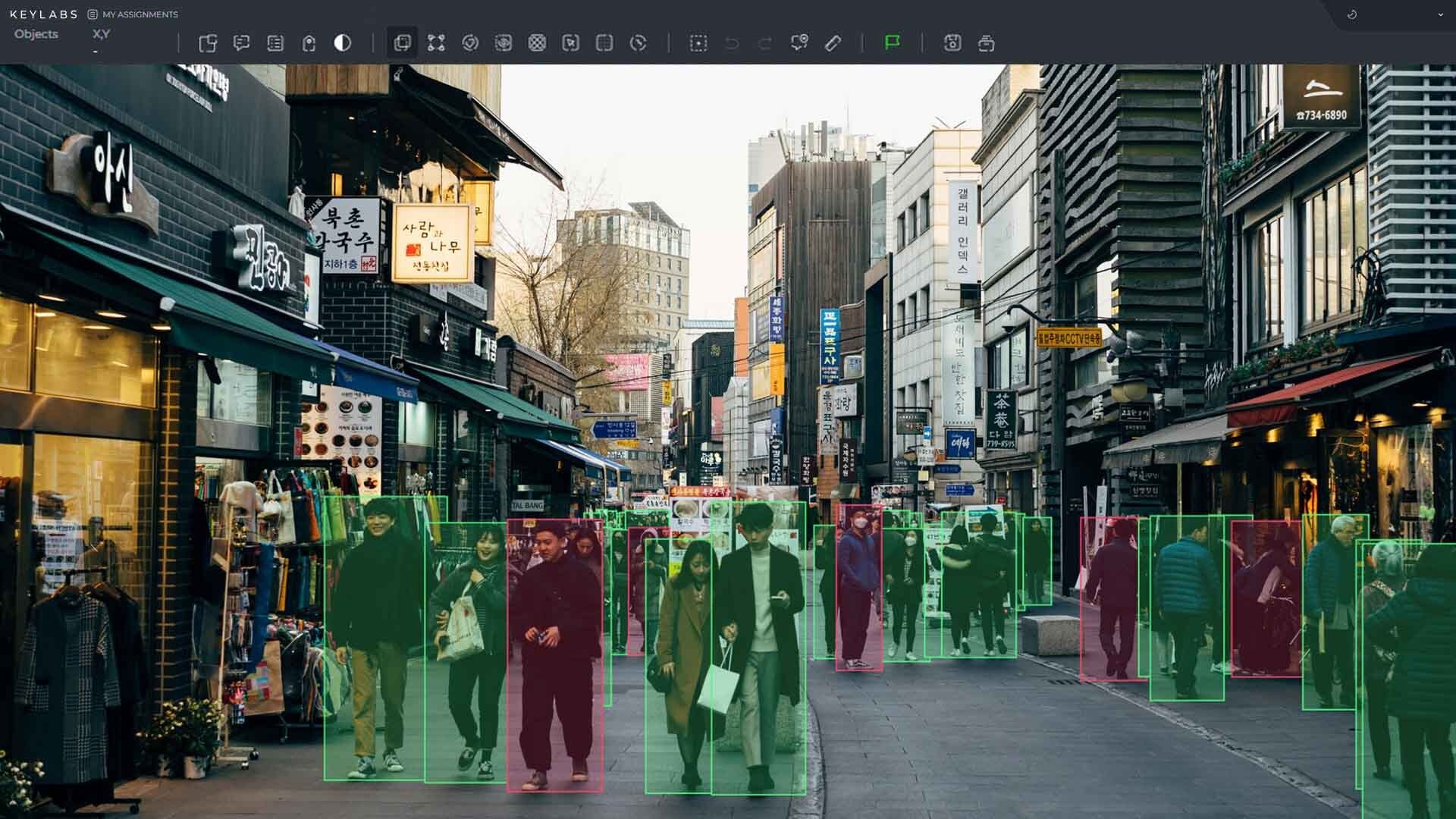
Task: Select the box around the woman with the tote bag
Action: (x=466, y=652)
